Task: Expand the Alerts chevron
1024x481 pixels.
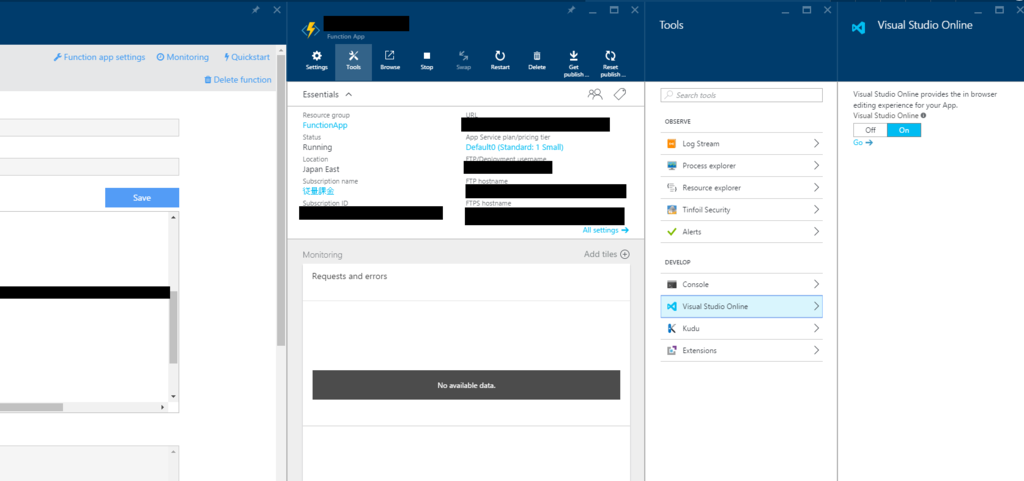Action: coord(816,232)
